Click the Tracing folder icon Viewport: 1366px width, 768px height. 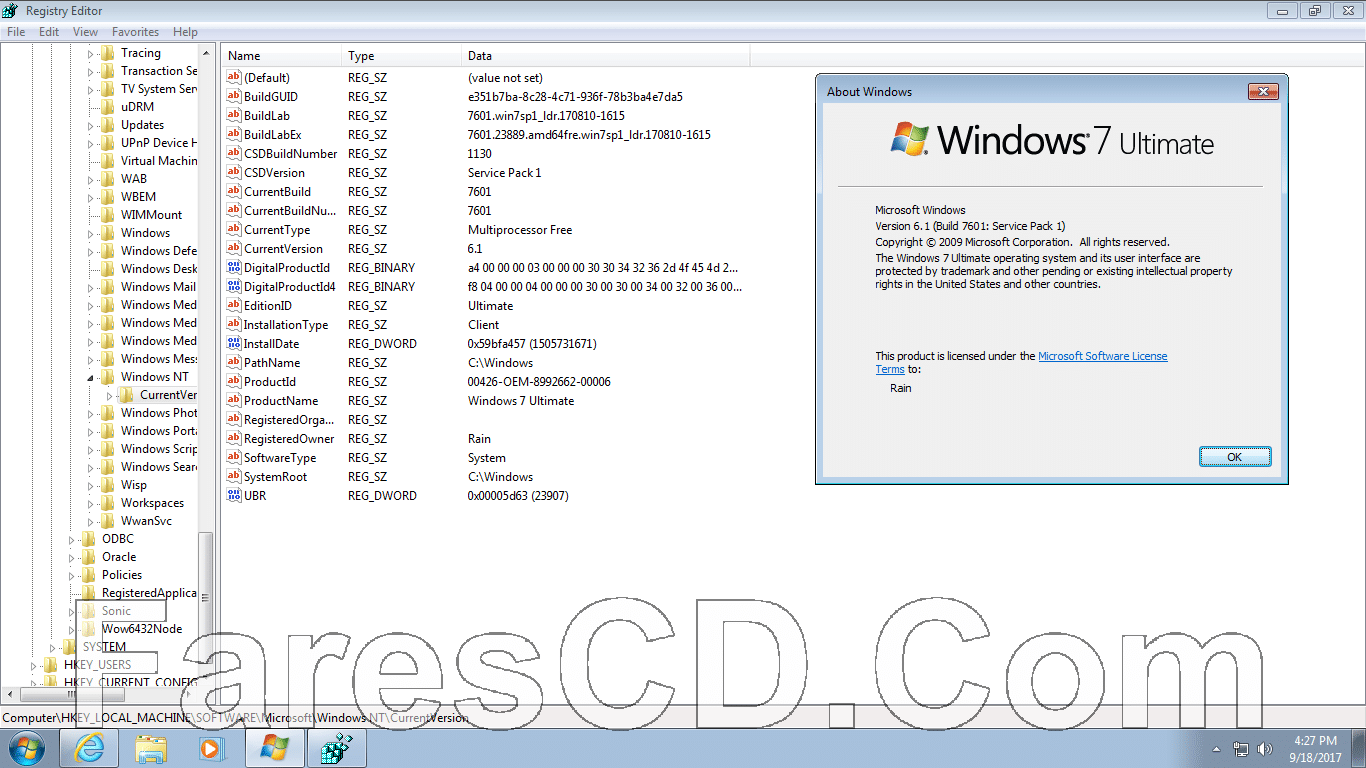(108, 53)
